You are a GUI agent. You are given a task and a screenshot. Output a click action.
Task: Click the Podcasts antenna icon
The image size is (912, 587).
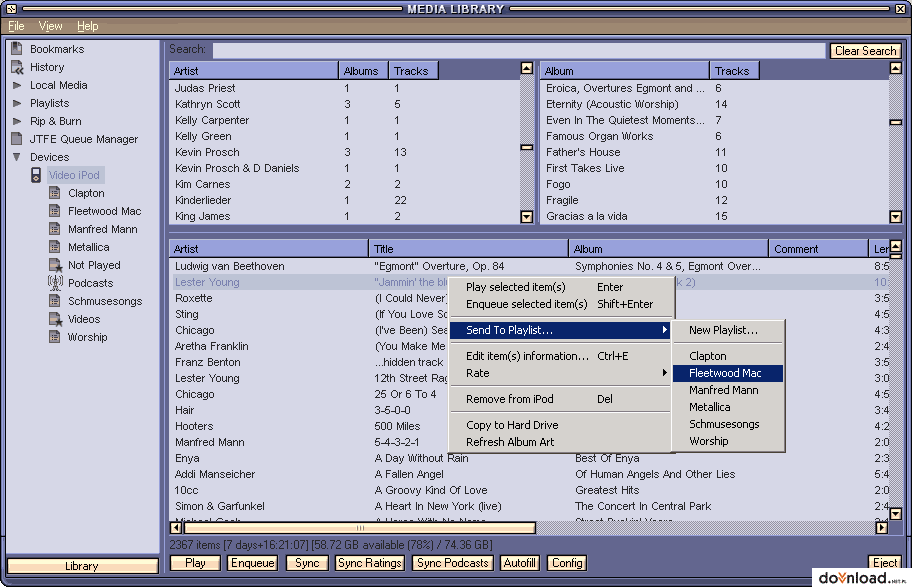point(55,283)
